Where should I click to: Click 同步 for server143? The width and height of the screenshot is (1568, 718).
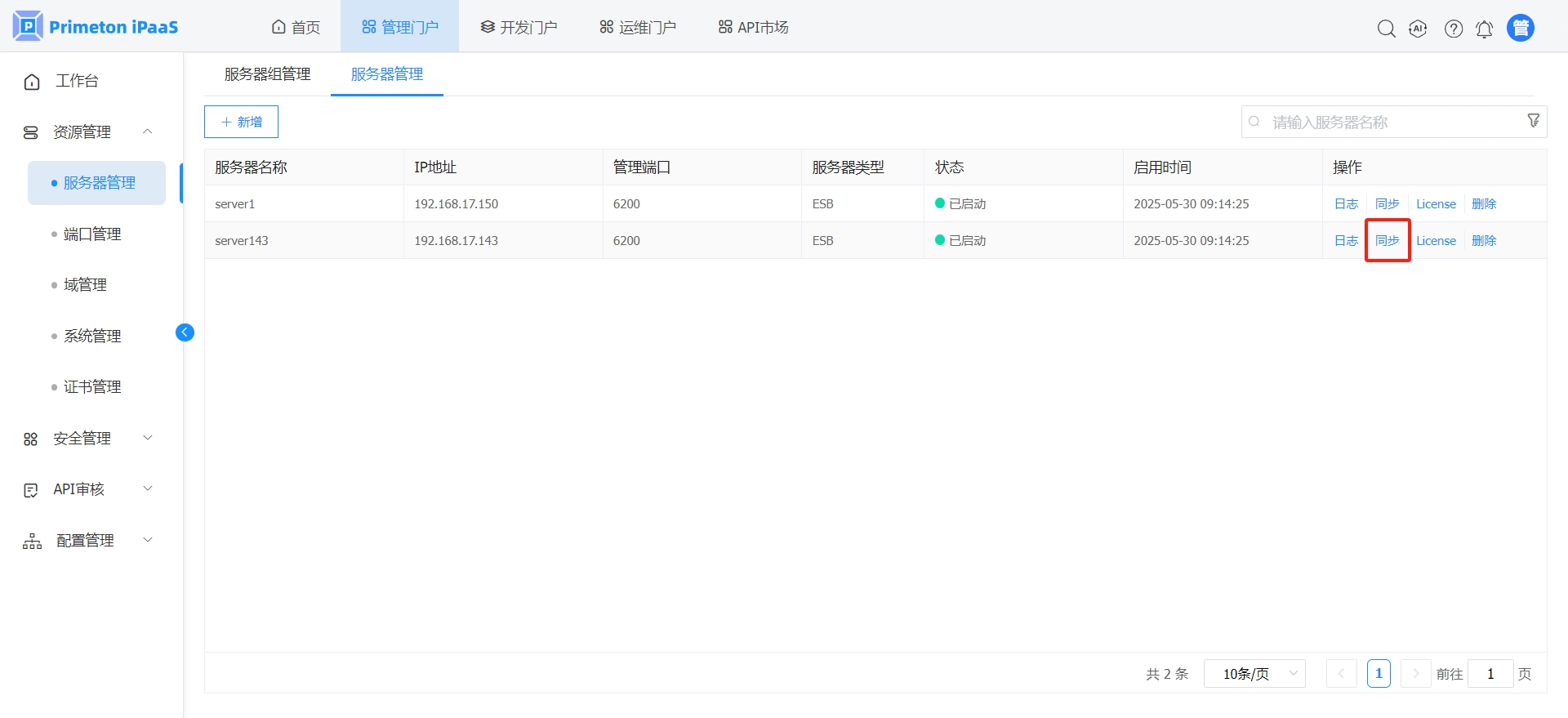click(x=1387, y=240)
